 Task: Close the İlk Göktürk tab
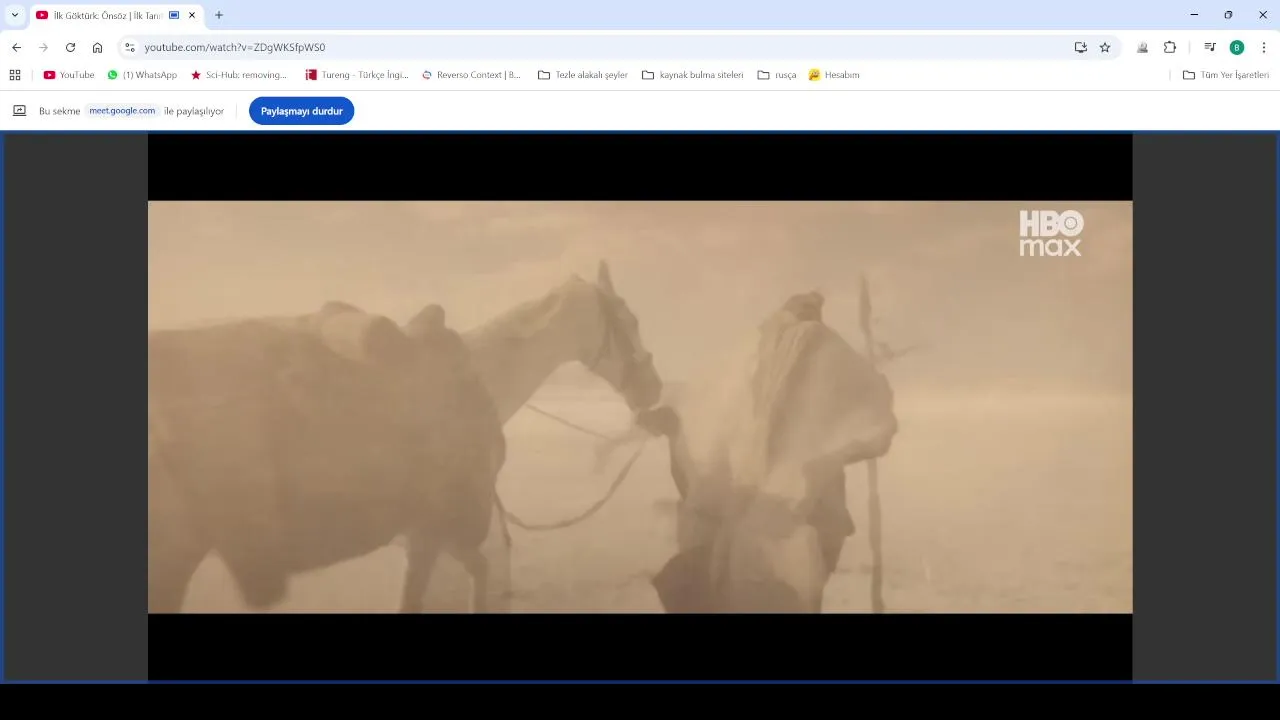[192, 15]
